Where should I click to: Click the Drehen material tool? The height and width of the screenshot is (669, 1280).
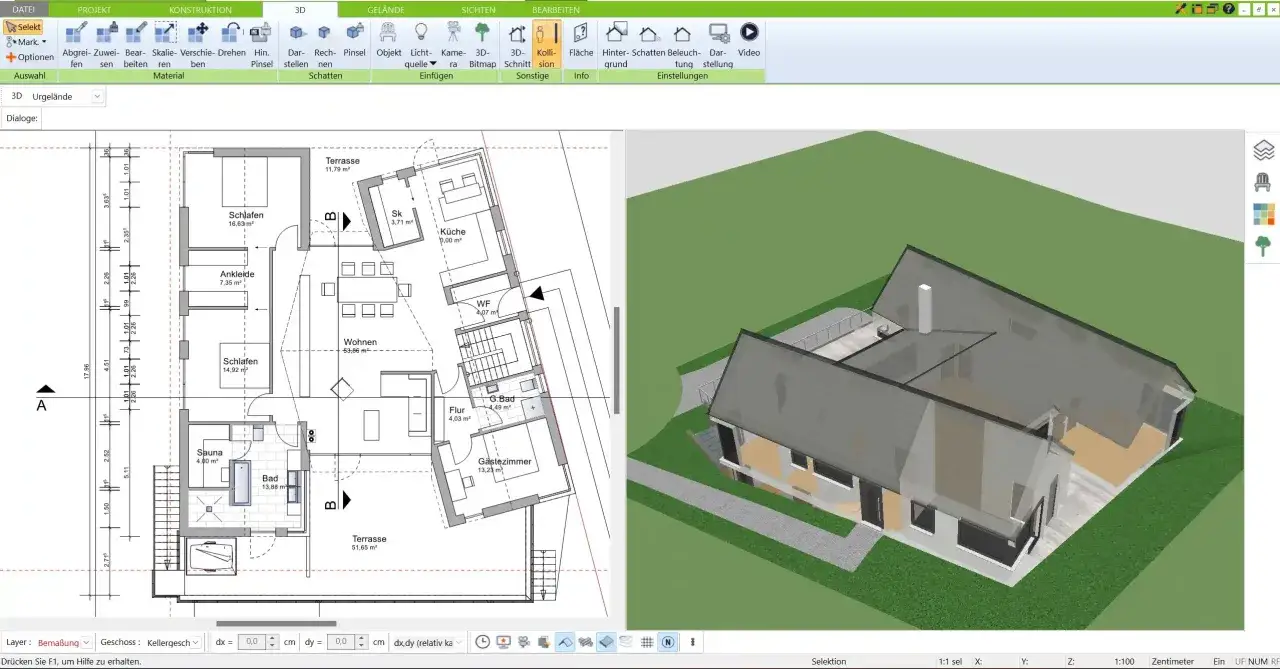[231, 40]
